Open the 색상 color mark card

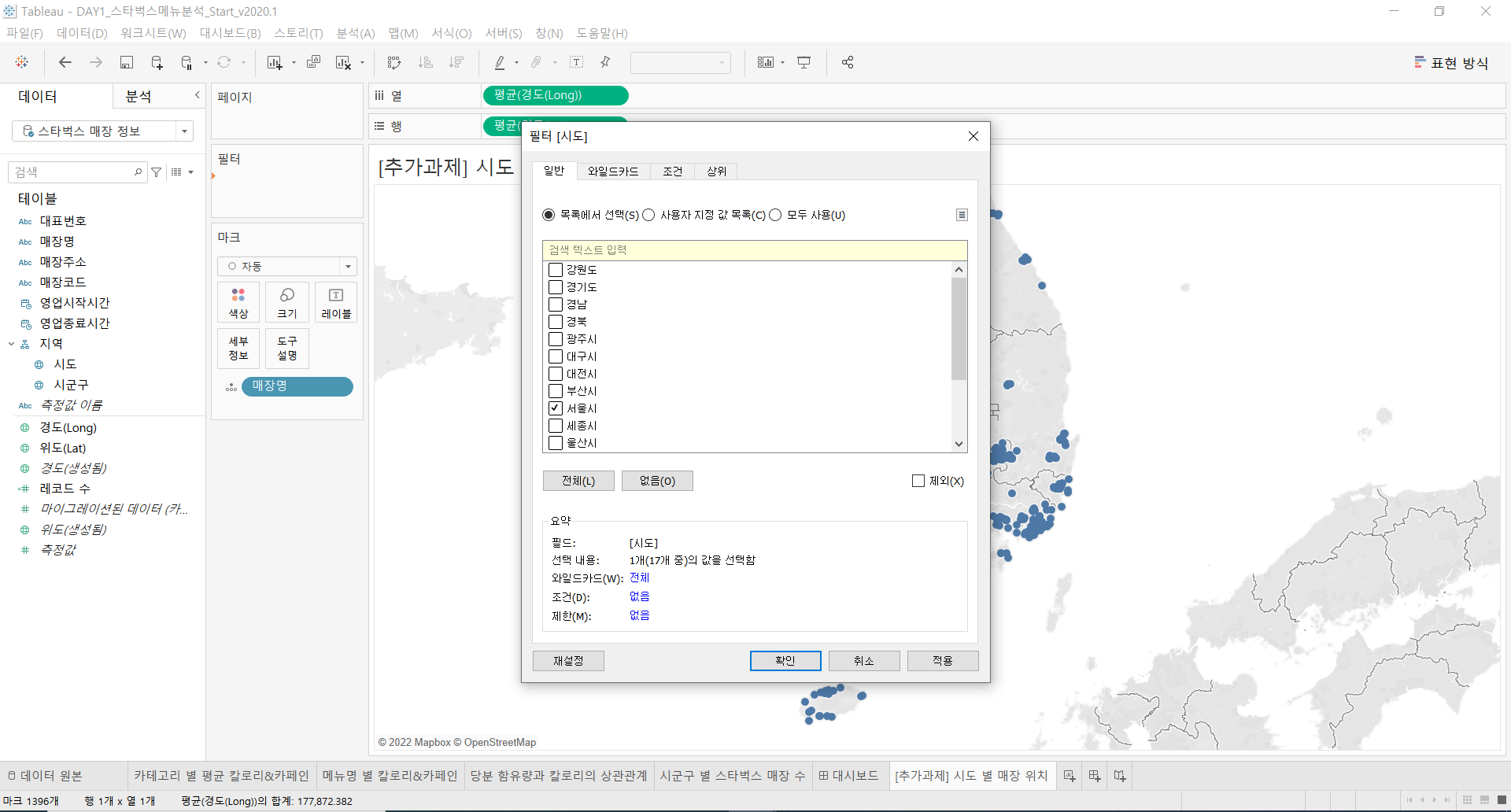(238, 302)
